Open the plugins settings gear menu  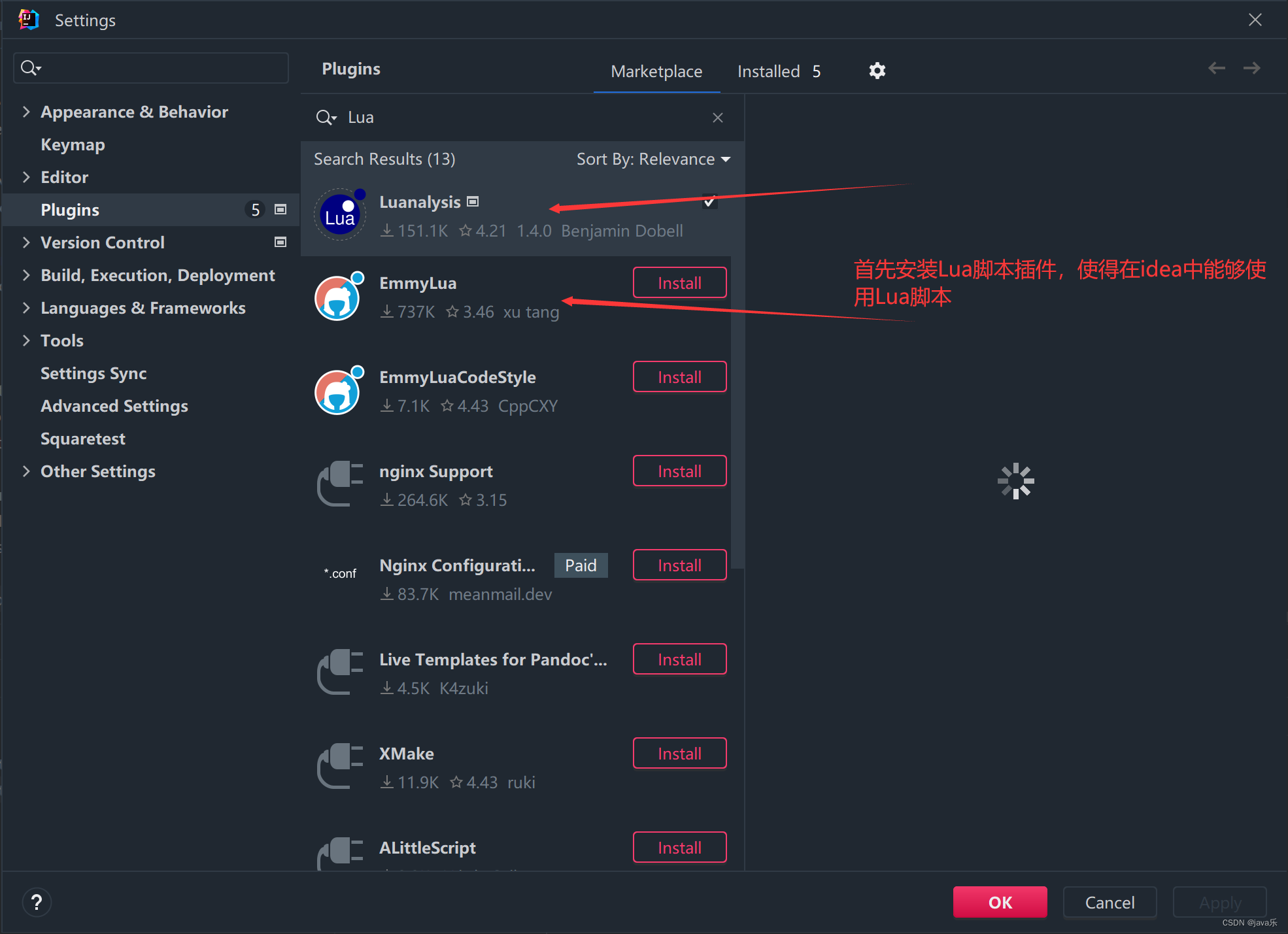click(877, 71)
